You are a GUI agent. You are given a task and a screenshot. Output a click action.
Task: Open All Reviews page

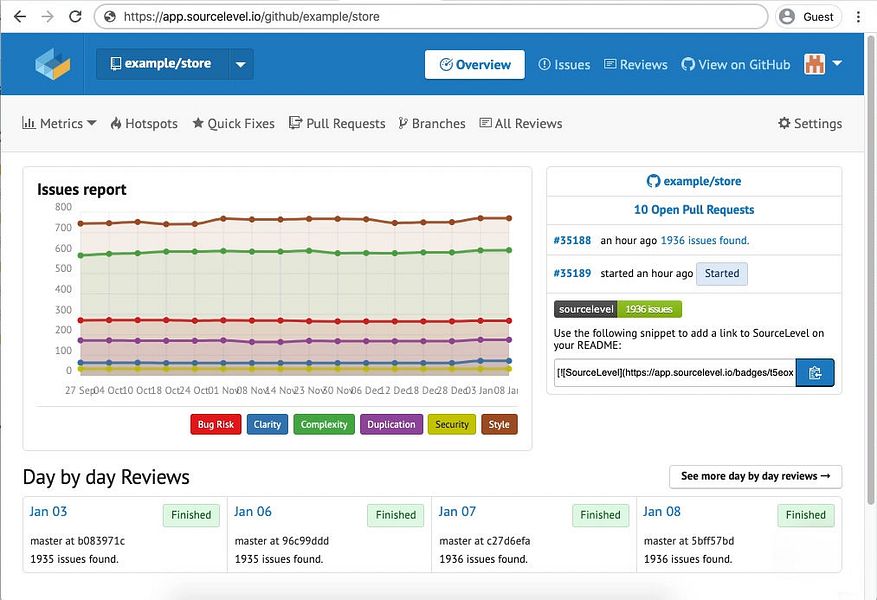[x=521, y=123]
